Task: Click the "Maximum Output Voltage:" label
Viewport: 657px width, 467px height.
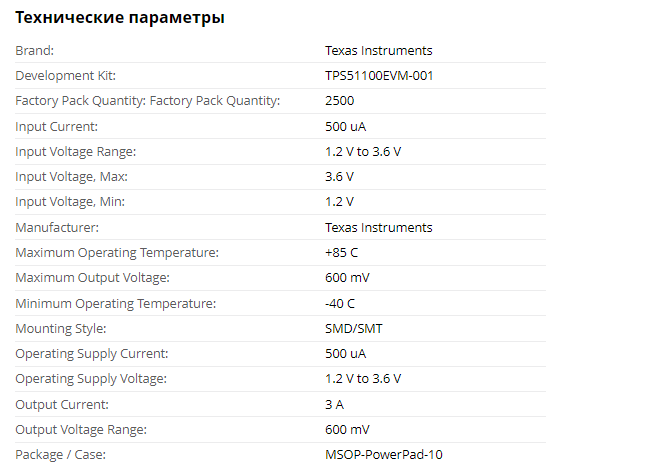Action: [x=93, y=279]
